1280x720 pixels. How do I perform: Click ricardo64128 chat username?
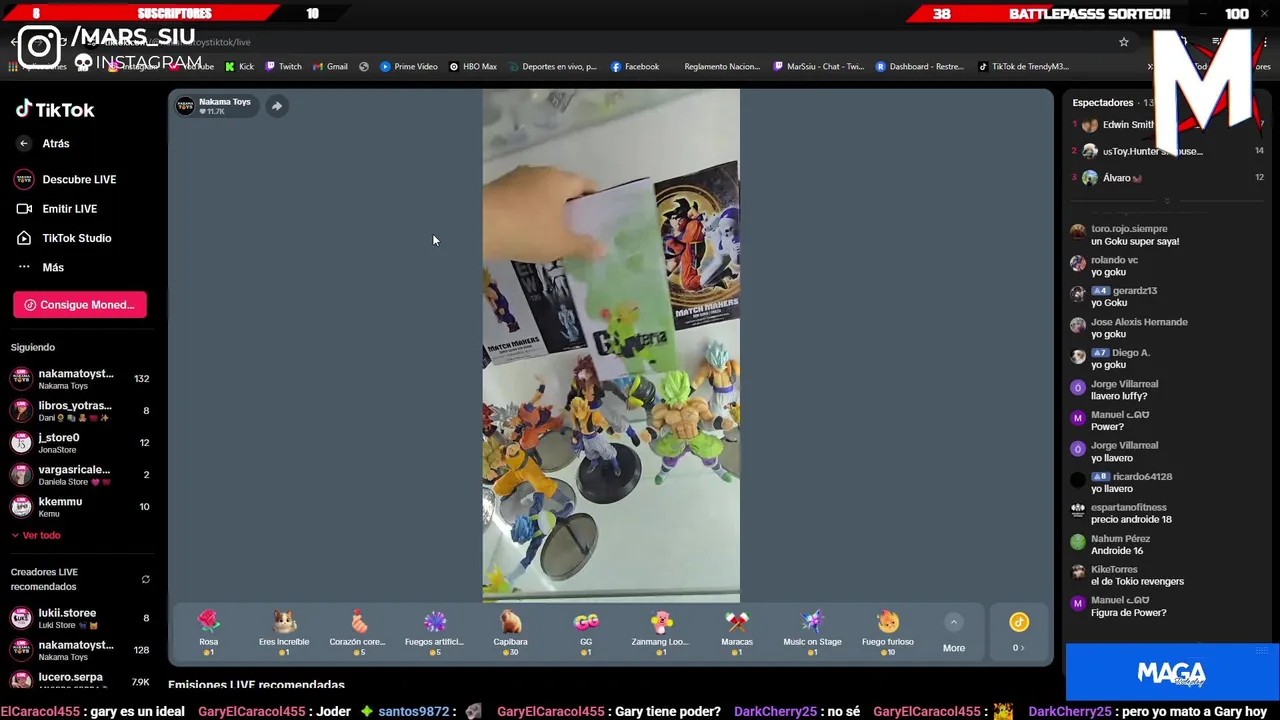pyautogui.click(x=1143, y=477)
